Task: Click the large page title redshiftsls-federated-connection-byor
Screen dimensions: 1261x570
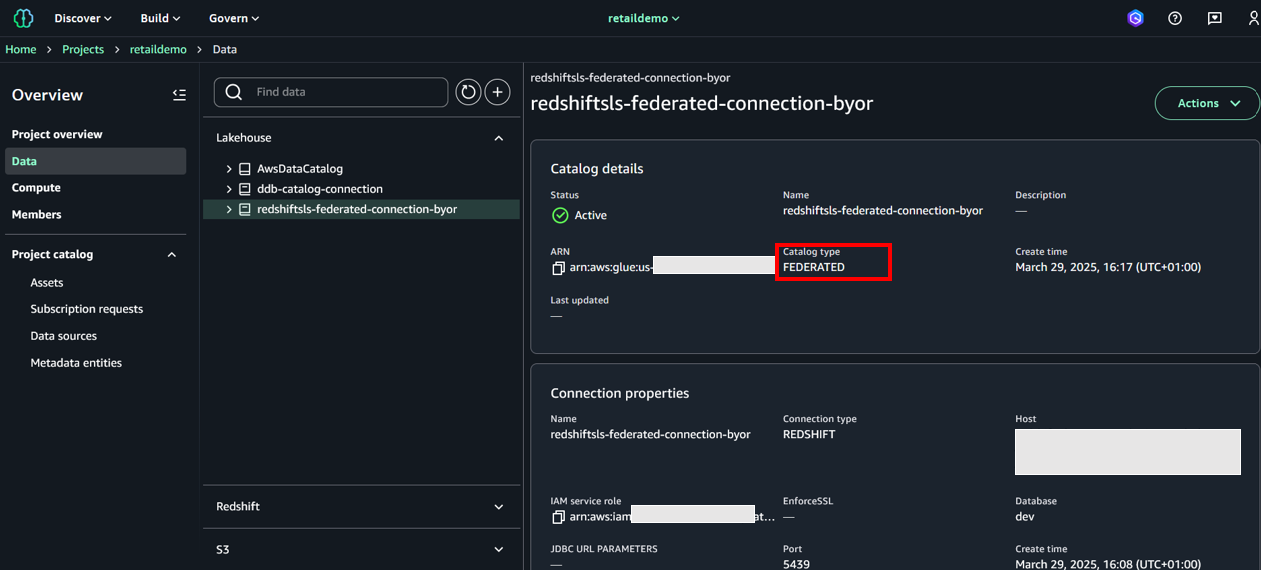Action: click(702, 103)
